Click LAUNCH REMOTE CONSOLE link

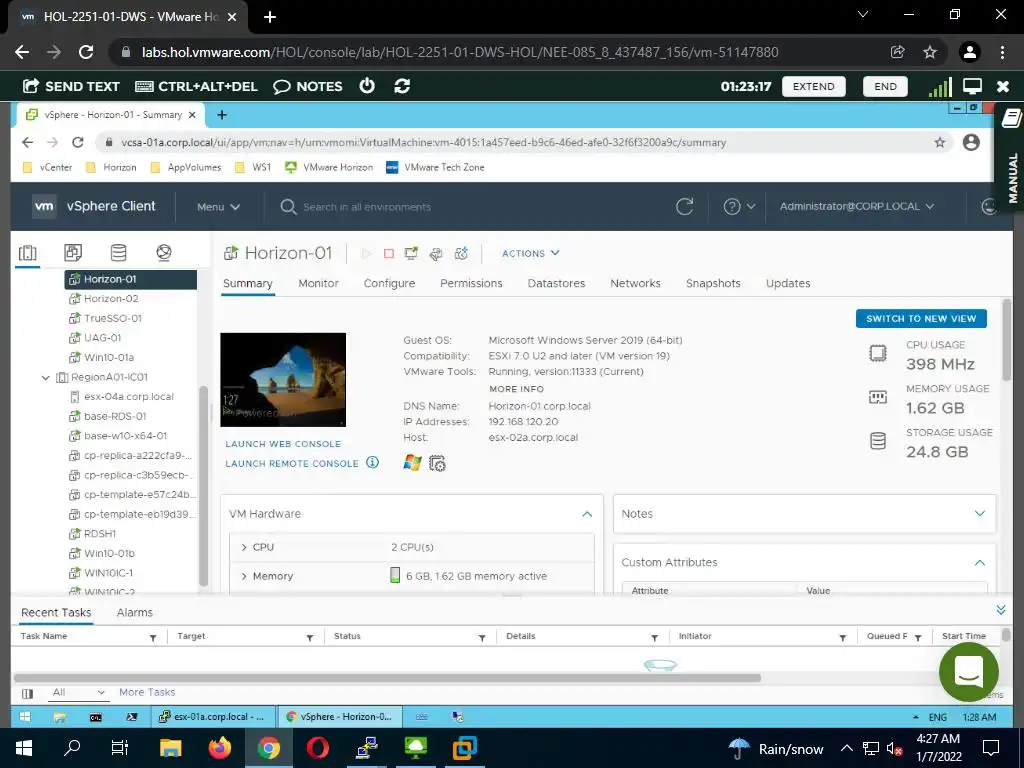291,464
